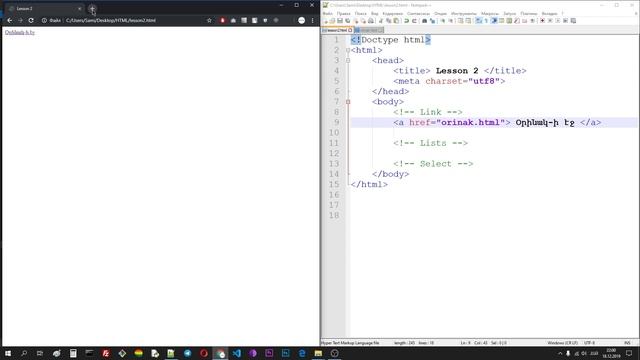Screen dimensions: 640x360
Task: Open the Правка menu
Action: (344, 13)
